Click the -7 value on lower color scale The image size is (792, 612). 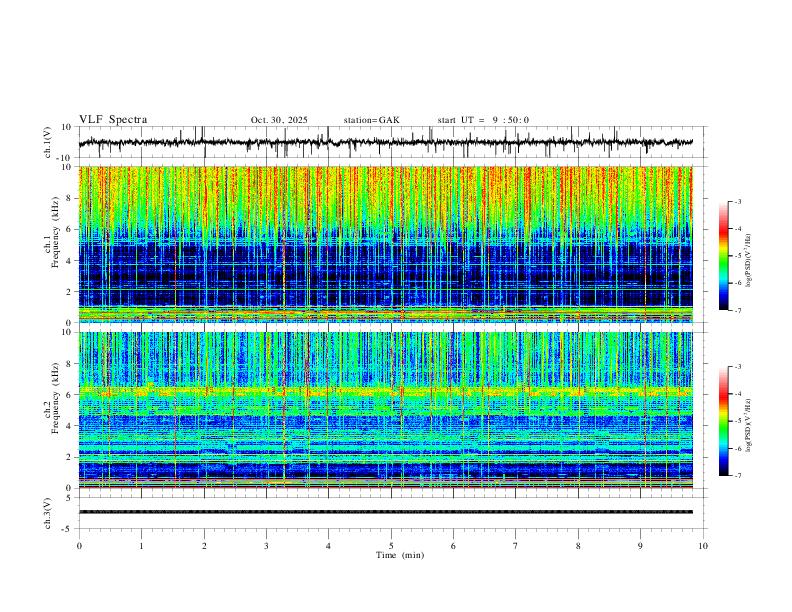point(737,476)
